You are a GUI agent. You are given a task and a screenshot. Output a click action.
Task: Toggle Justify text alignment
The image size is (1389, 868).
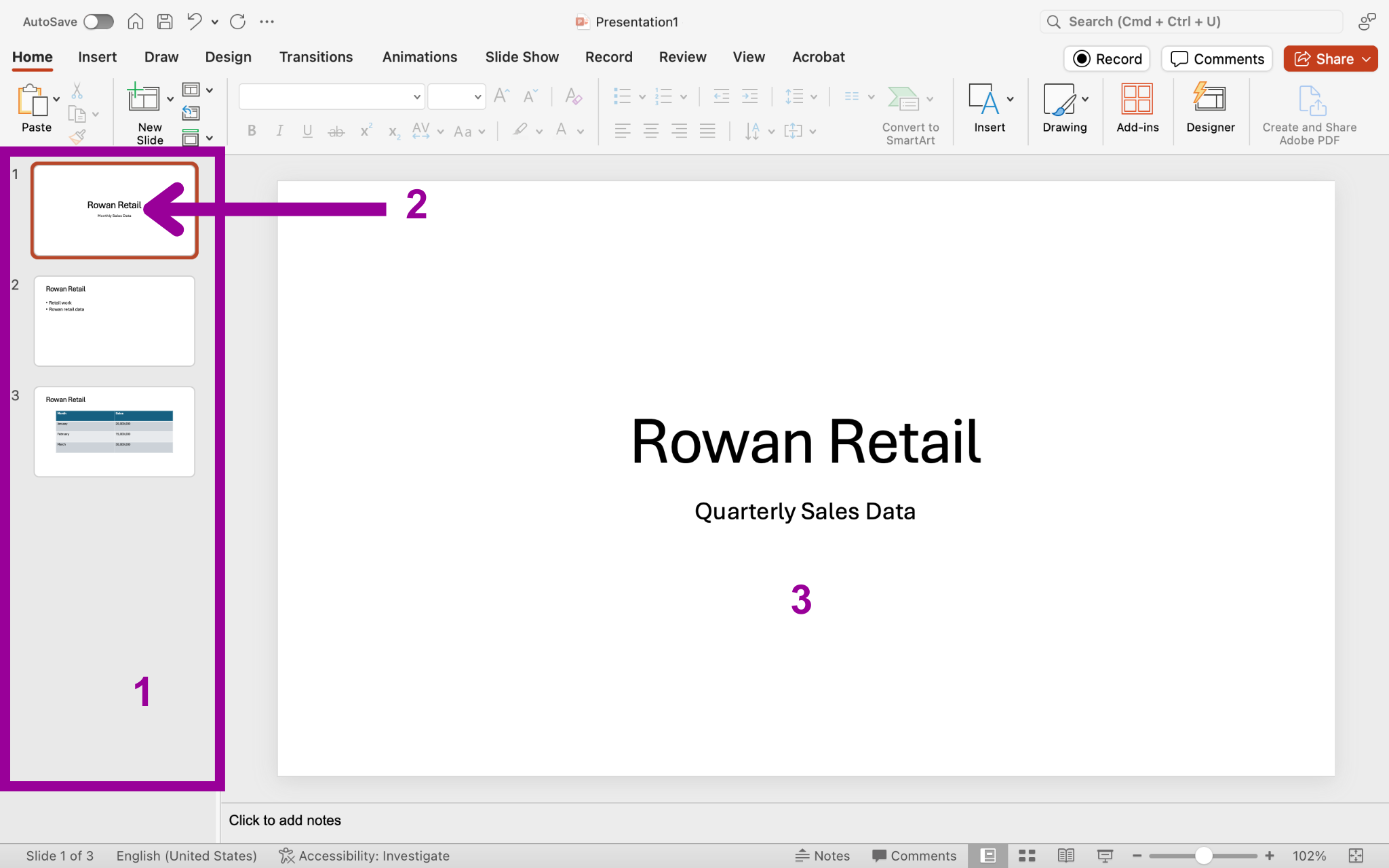[707, 131]
